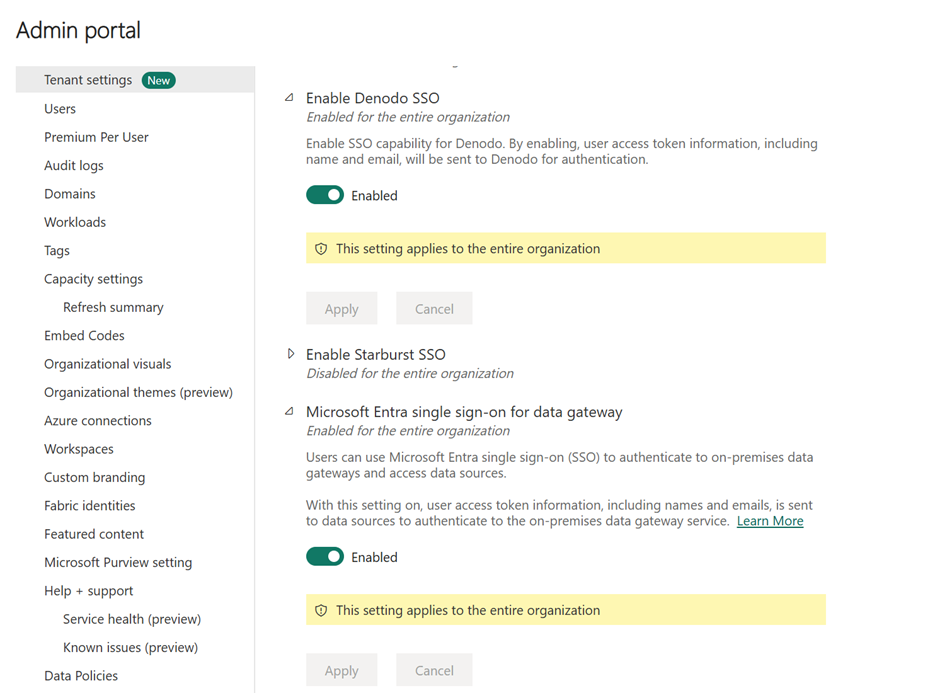Apply the Denodo SSO setting
Viewport: 935px width, 693px height.
click(x=342, y=308)
